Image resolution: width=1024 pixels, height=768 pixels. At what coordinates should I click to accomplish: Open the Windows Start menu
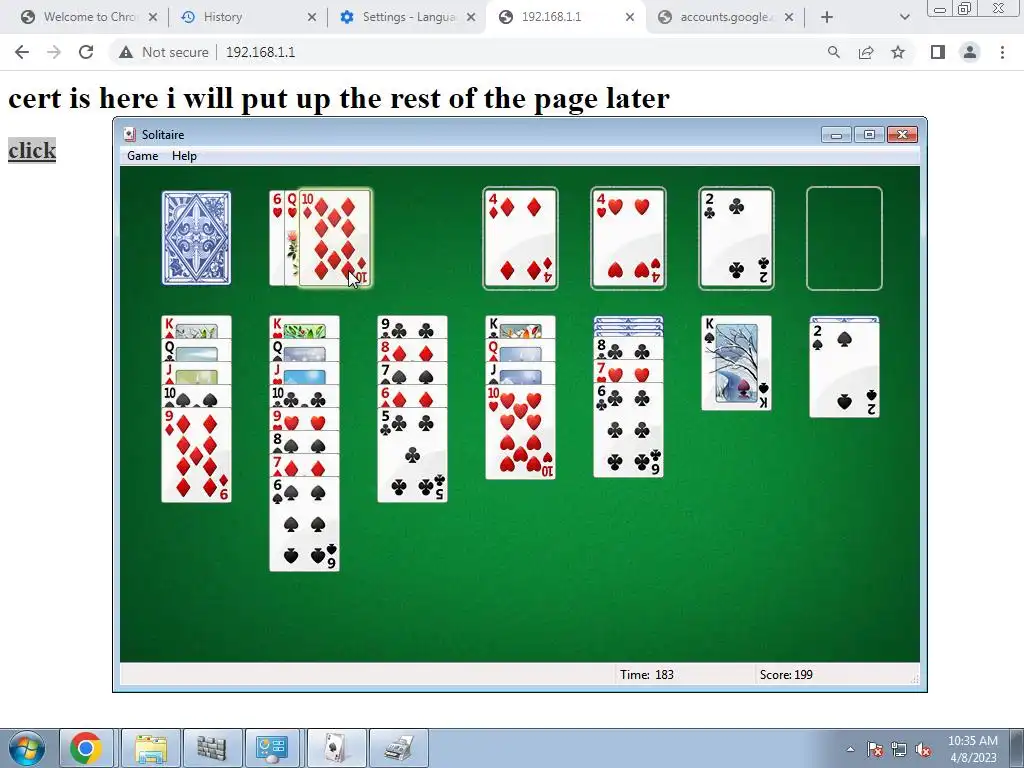point(26,748)
